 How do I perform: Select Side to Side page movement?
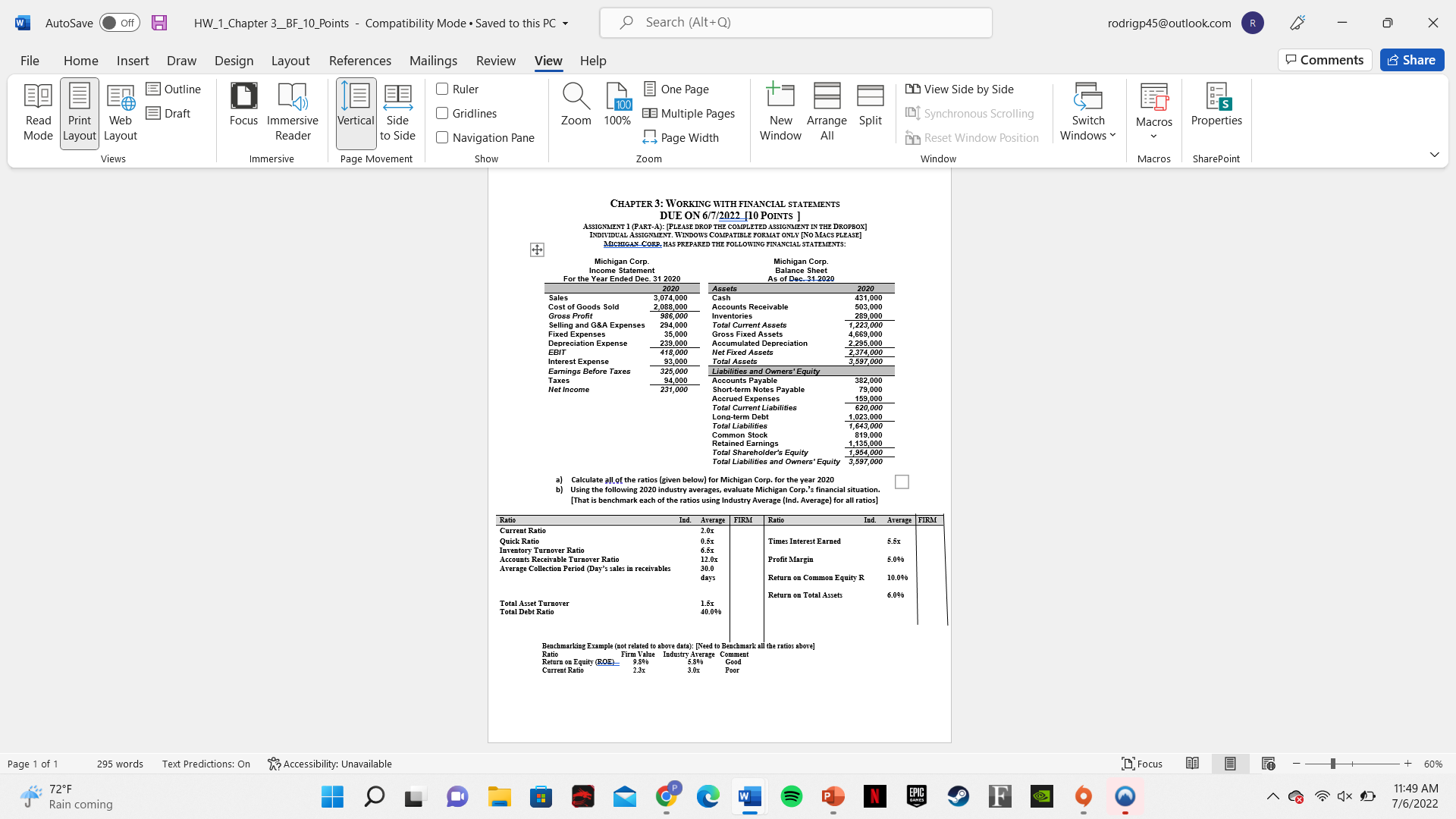pyautogui.click(x=397, y=112)
